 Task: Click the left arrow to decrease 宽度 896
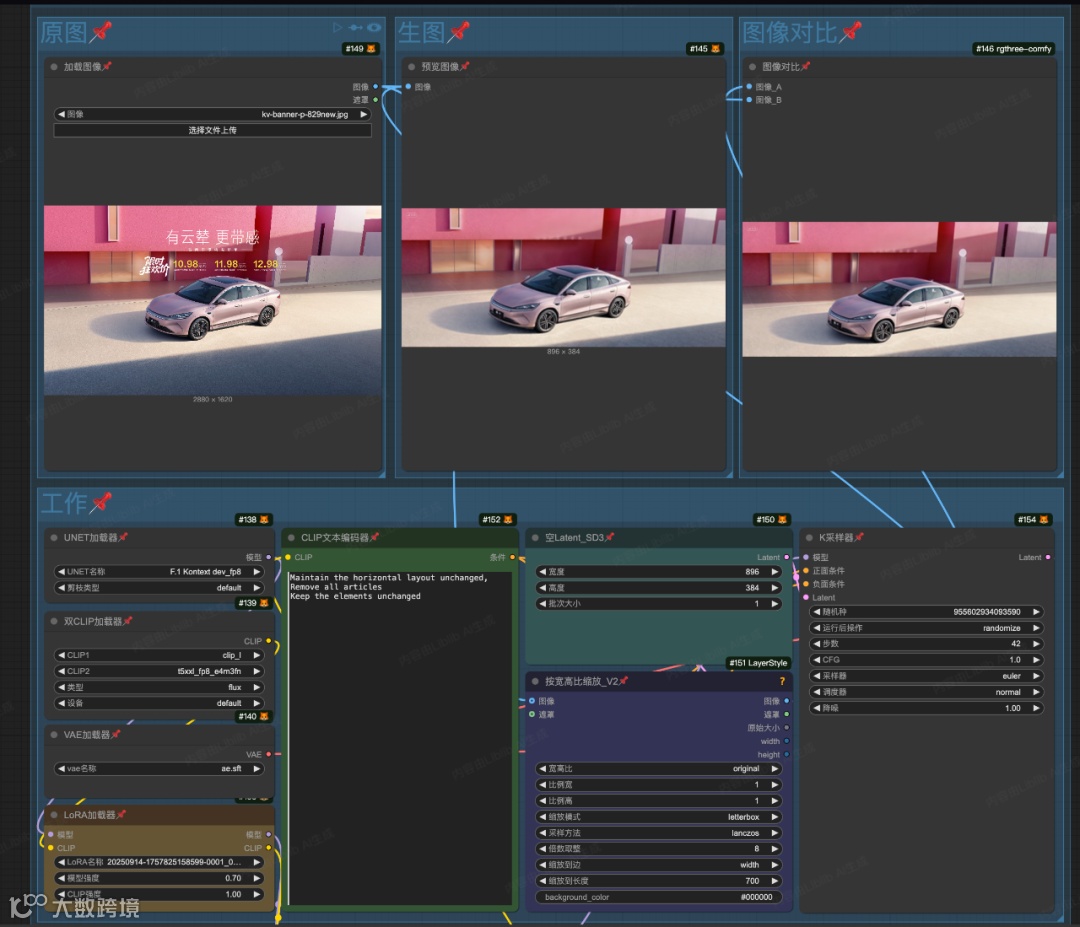(x=543, y=572)
